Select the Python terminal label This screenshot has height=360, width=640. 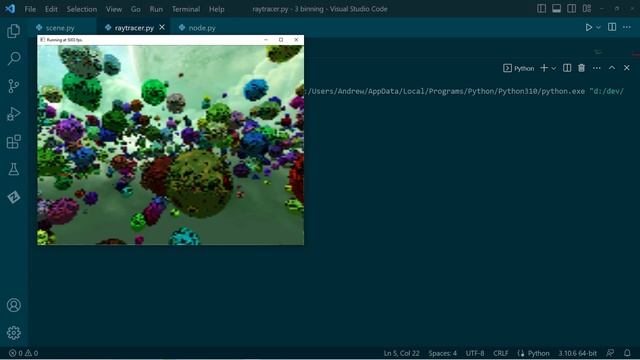coord(519,68)
